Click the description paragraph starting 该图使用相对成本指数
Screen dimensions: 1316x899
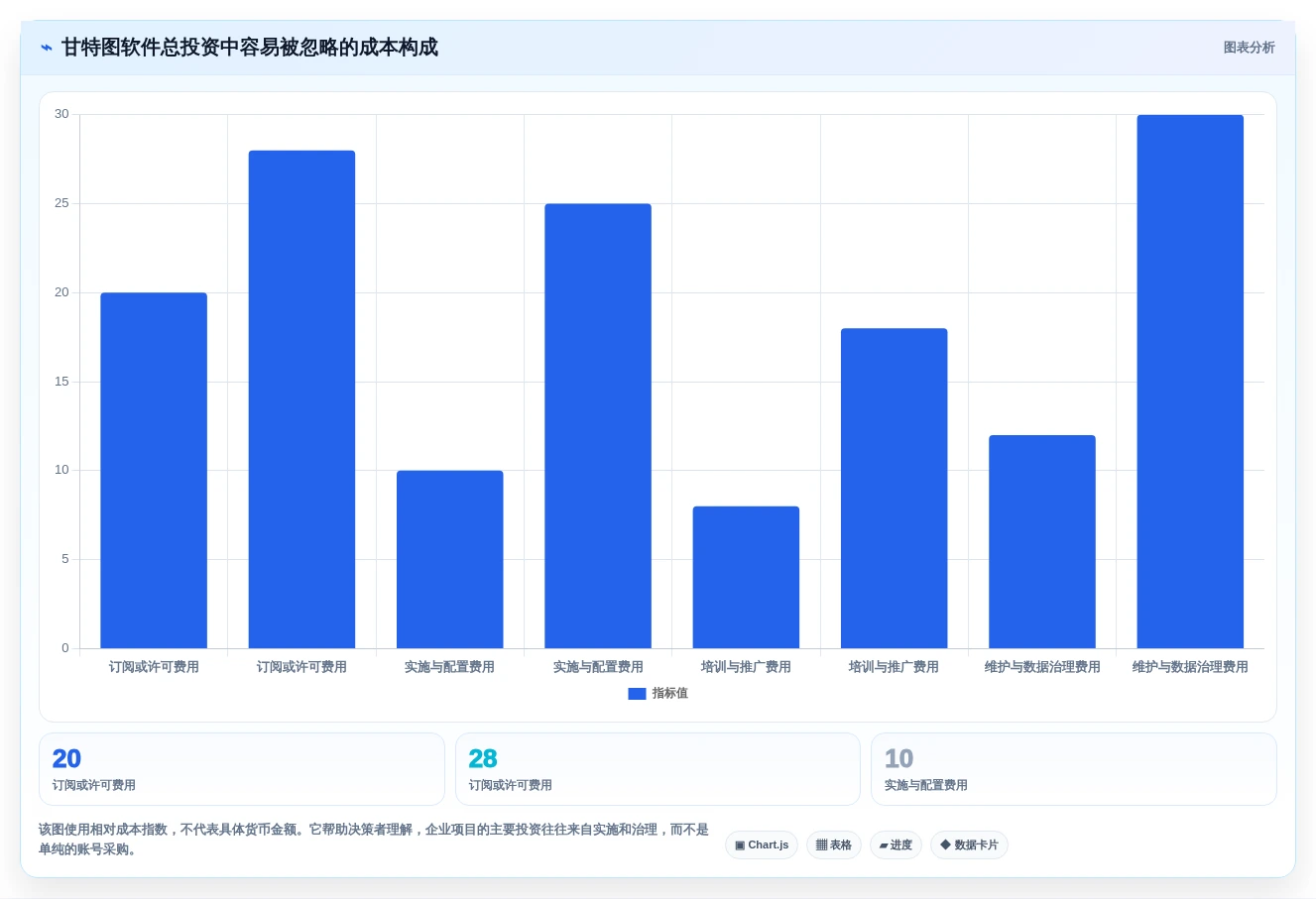pos(374,840)
